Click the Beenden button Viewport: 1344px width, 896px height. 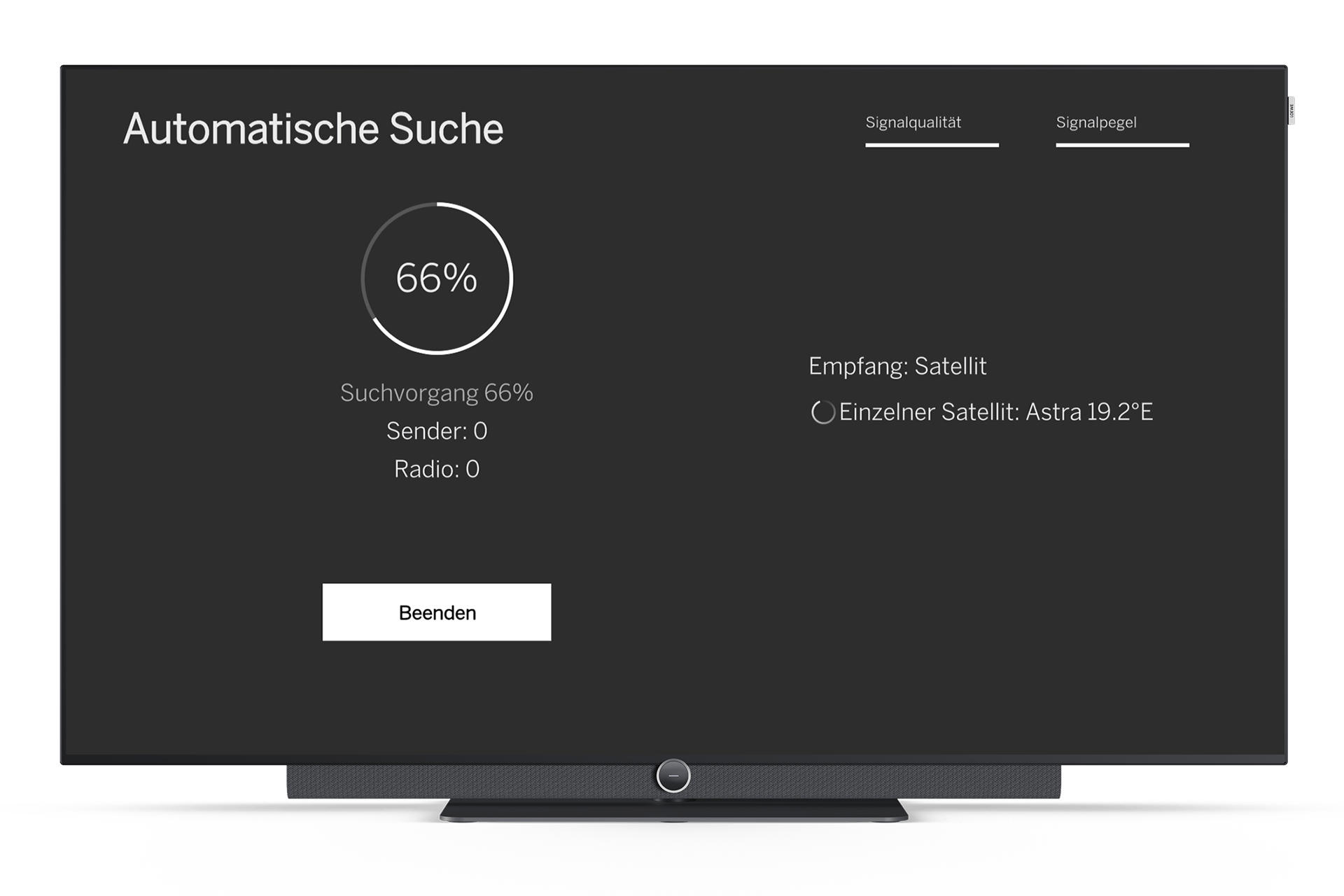pos(437,612)
